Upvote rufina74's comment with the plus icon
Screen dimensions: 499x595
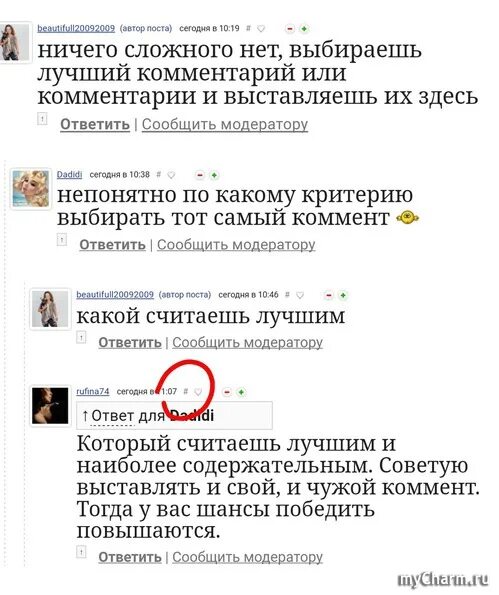[241, 392]
